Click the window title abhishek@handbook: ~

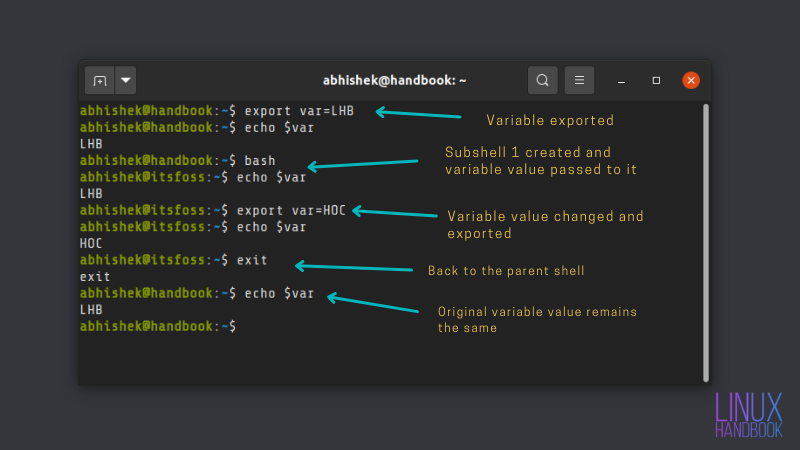click(x=394, y=80)
